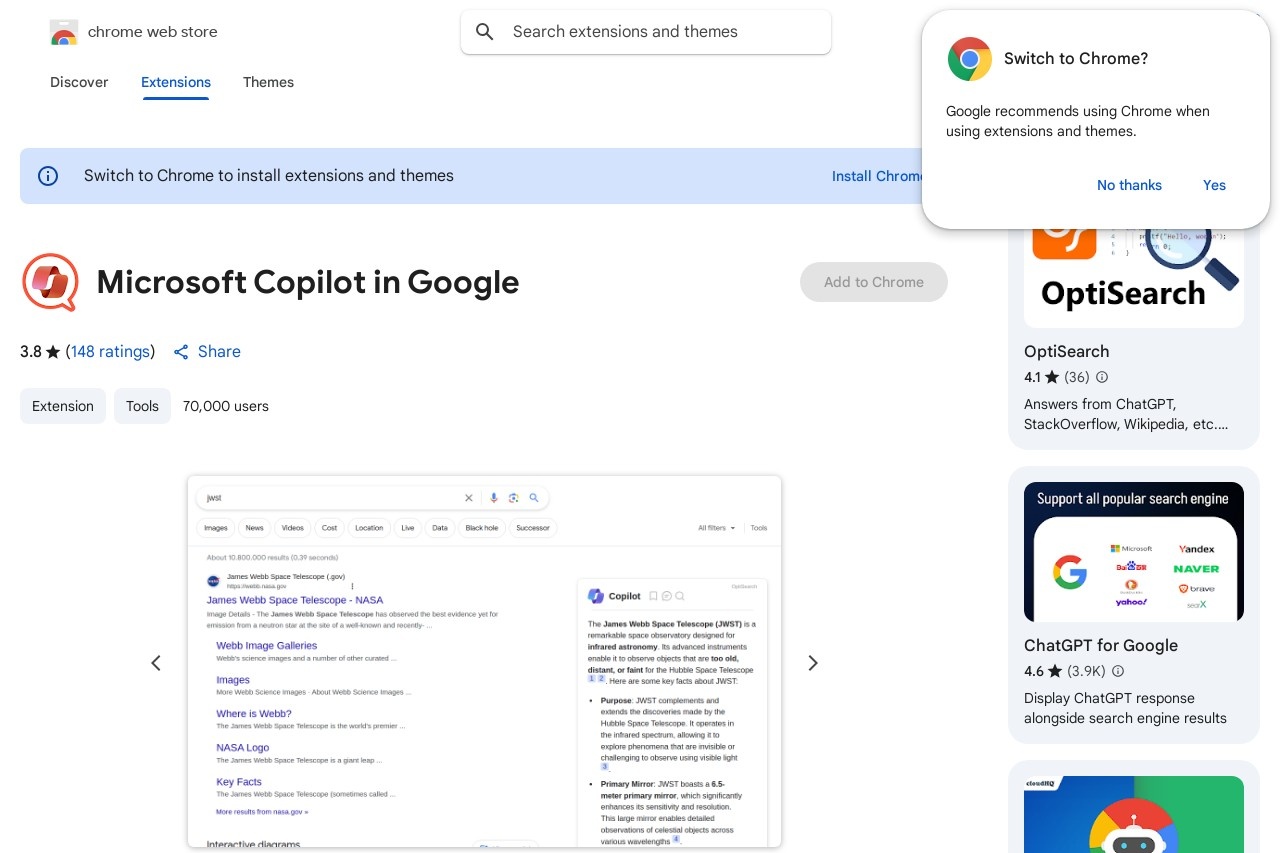The height and width of the screenshot is (853, 1280).
Task: Open the 148 ratings link
Action: pyautogui.click(x=110, y=352)
